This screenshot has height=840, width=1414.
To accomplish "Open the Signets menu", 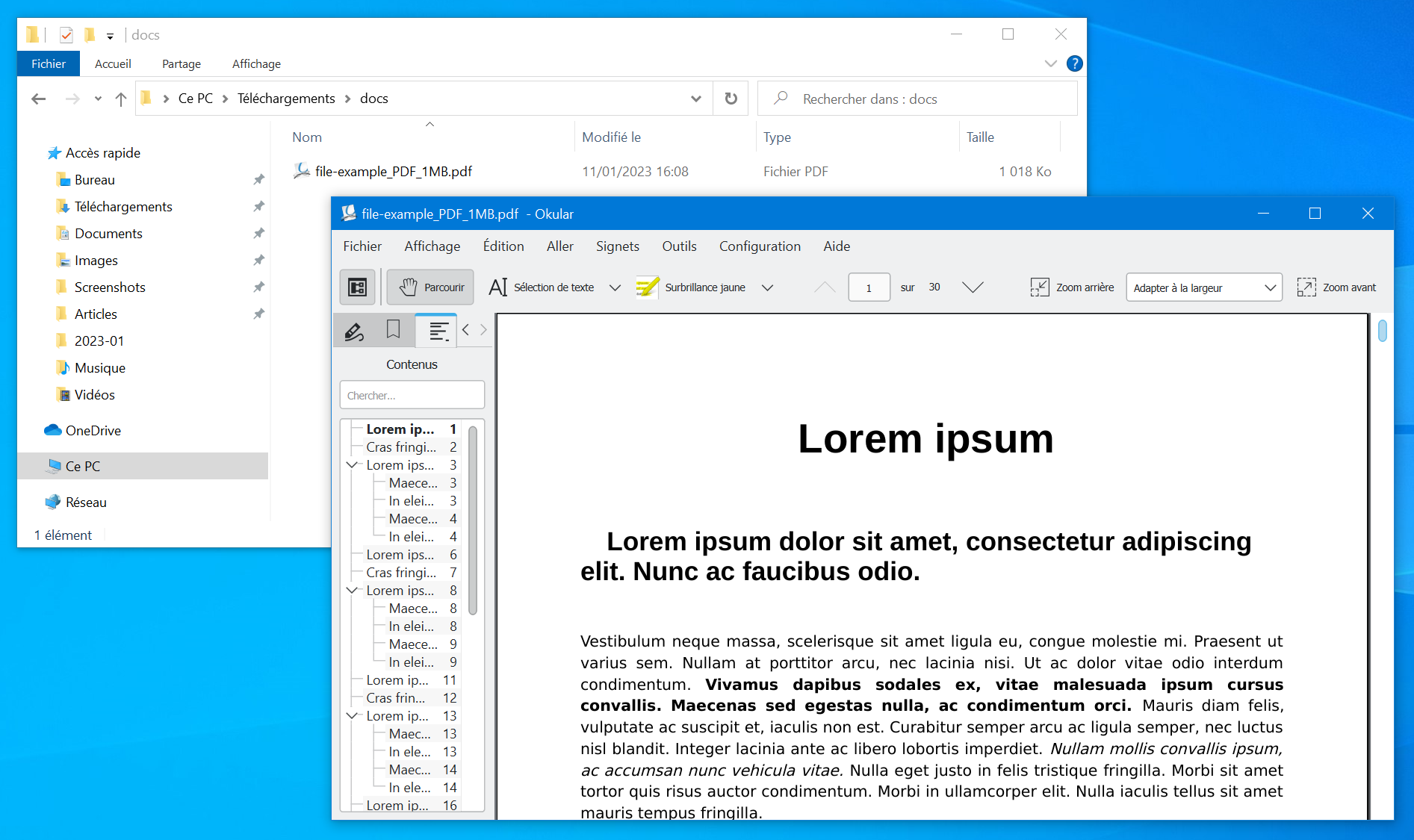I will [618, 246].
